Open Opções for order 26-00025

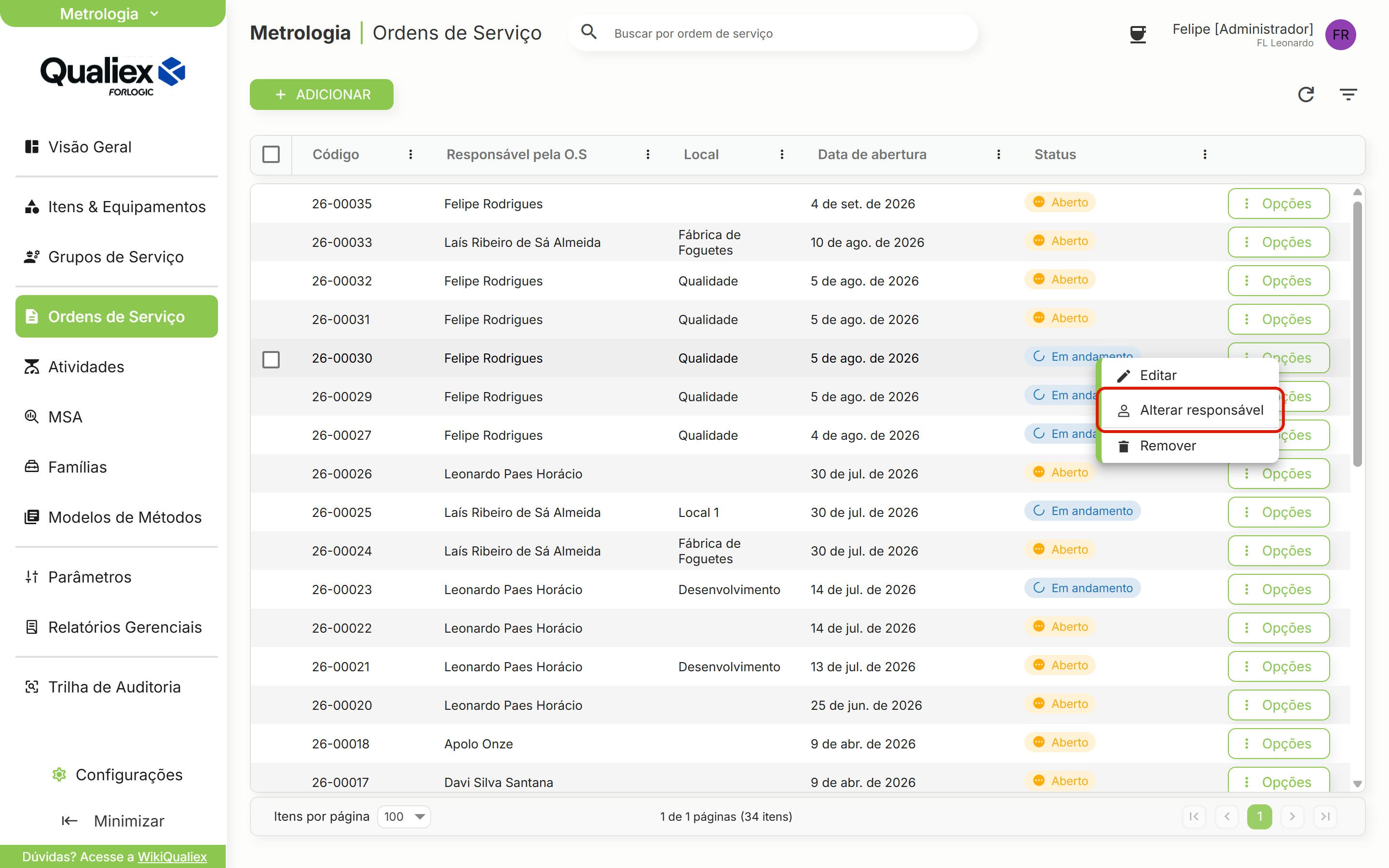click(1278, 512)
